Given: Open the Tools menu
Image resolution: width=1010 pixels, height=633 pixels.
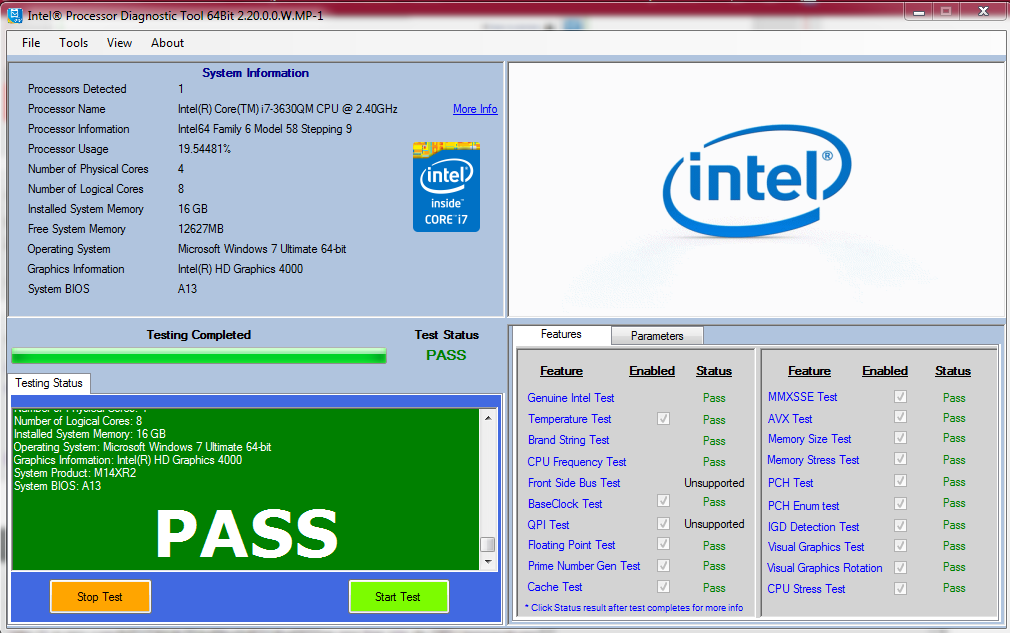Looking at the screenshot, I should 73,43.
